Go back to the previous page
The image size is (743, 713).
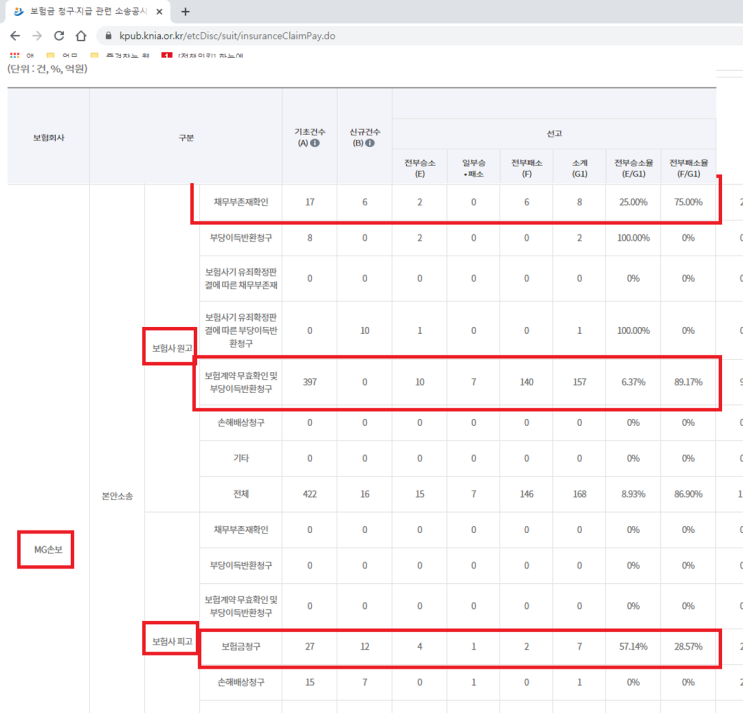pyautogui.click(x=15, y=36)
